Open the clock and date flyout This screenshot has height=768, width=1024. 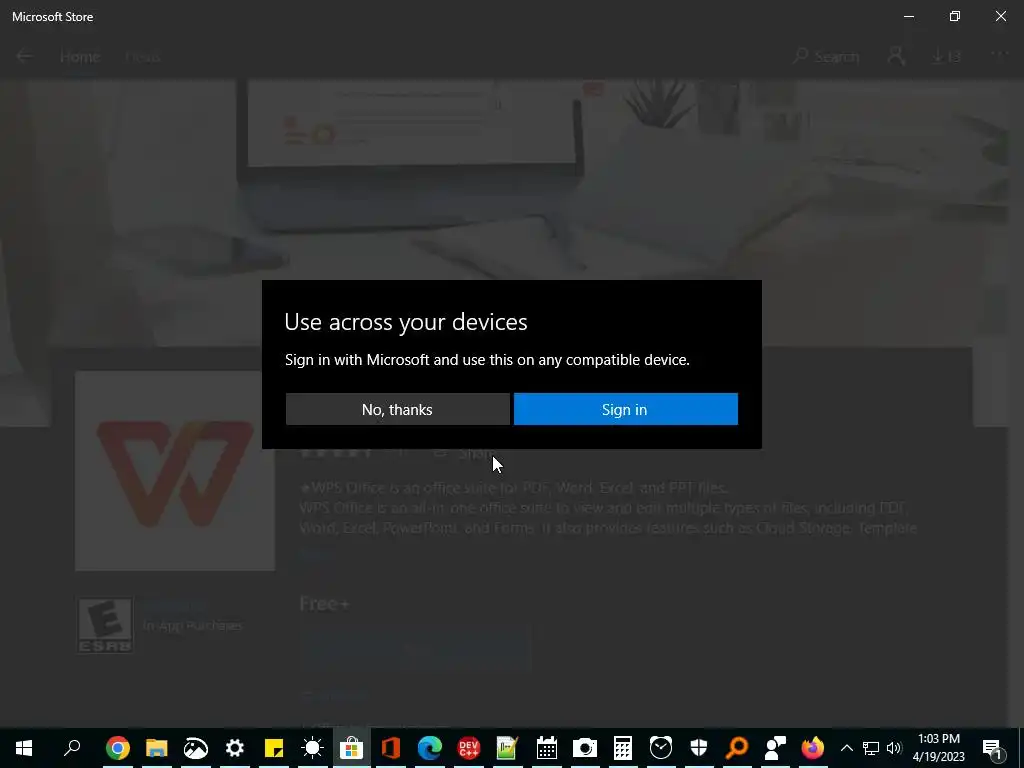(x=938, y=748)
